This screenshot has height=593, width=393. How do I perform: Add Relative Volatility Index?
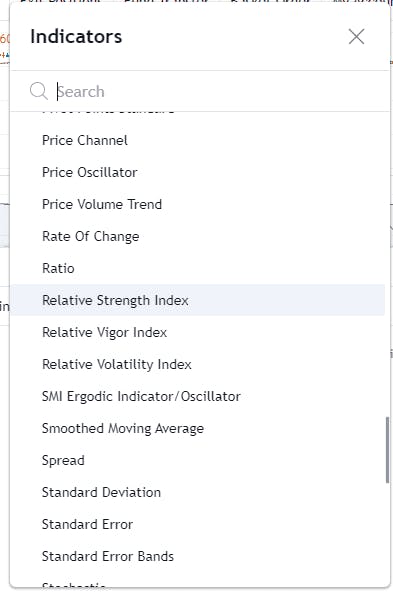pos(198,364)
